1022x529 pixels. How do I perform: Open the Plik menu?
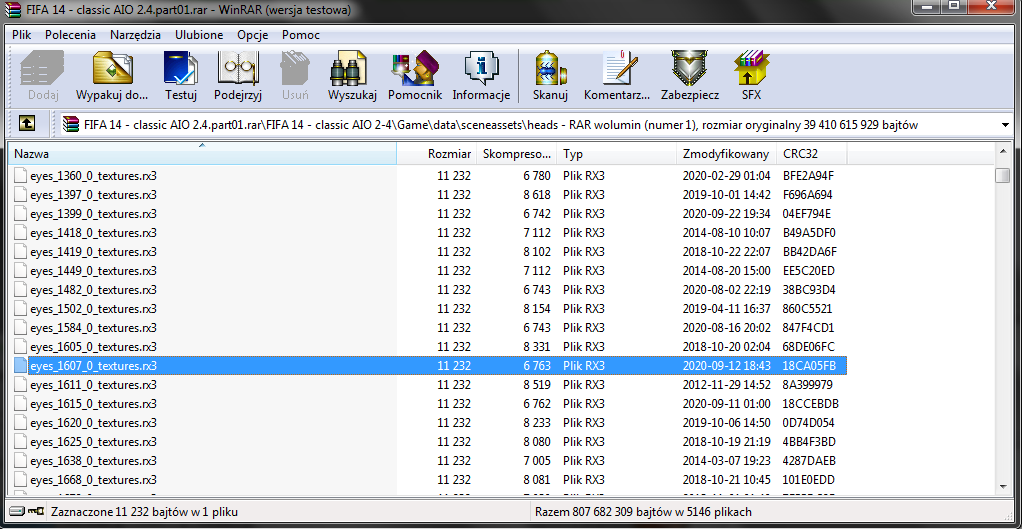[22, 35]
